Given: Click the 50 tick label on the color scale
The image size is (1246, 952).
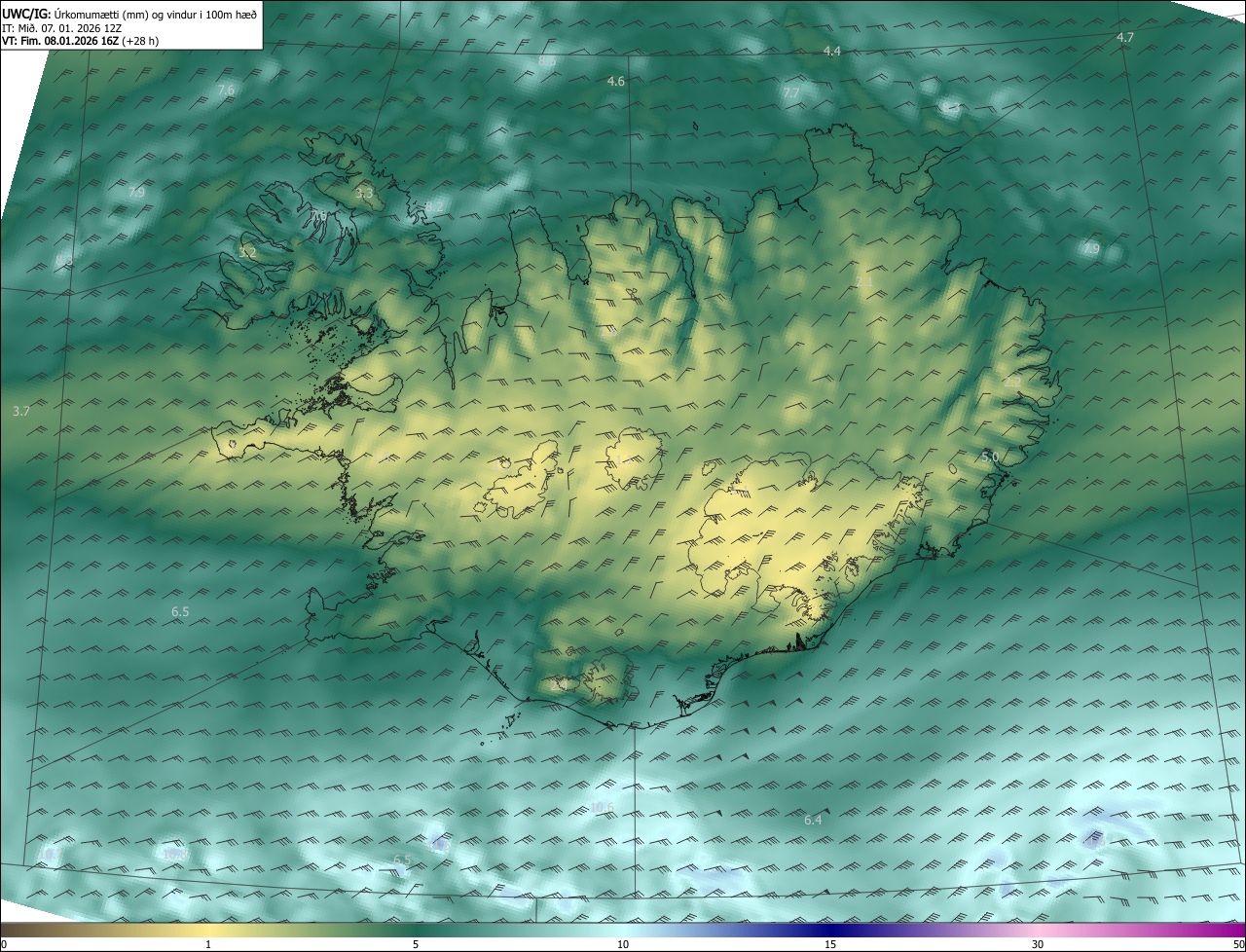Looking at the screenshot, I should pyautogui.click(x=1238, y=944).
